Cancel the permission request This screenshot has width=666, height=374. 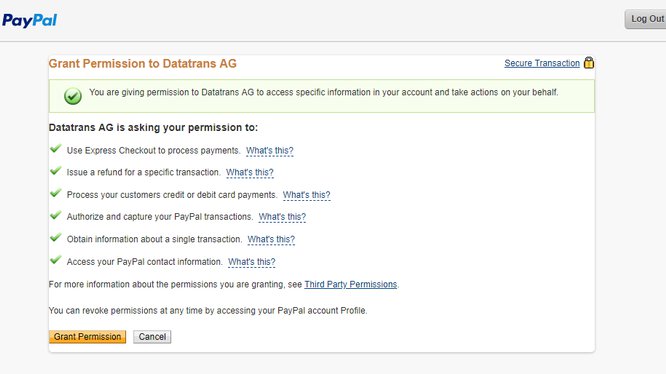(152, 337)
